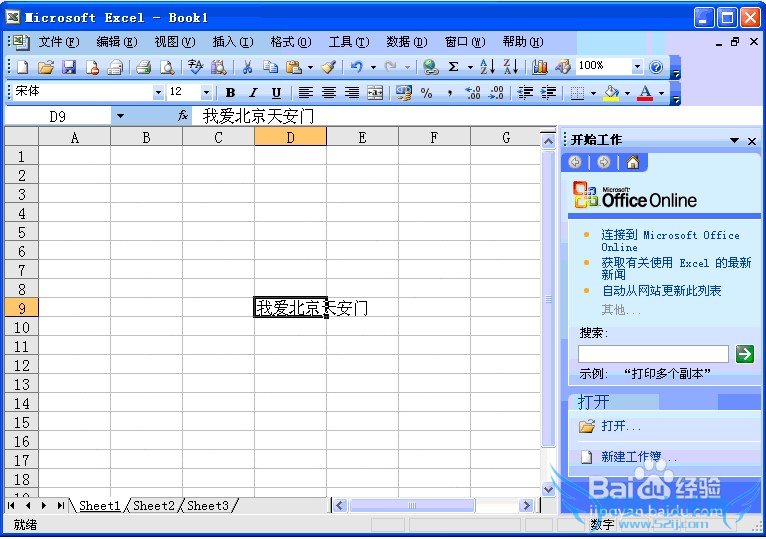Merge and center selected cells
The image size is (766, 539).
[375, 92]
